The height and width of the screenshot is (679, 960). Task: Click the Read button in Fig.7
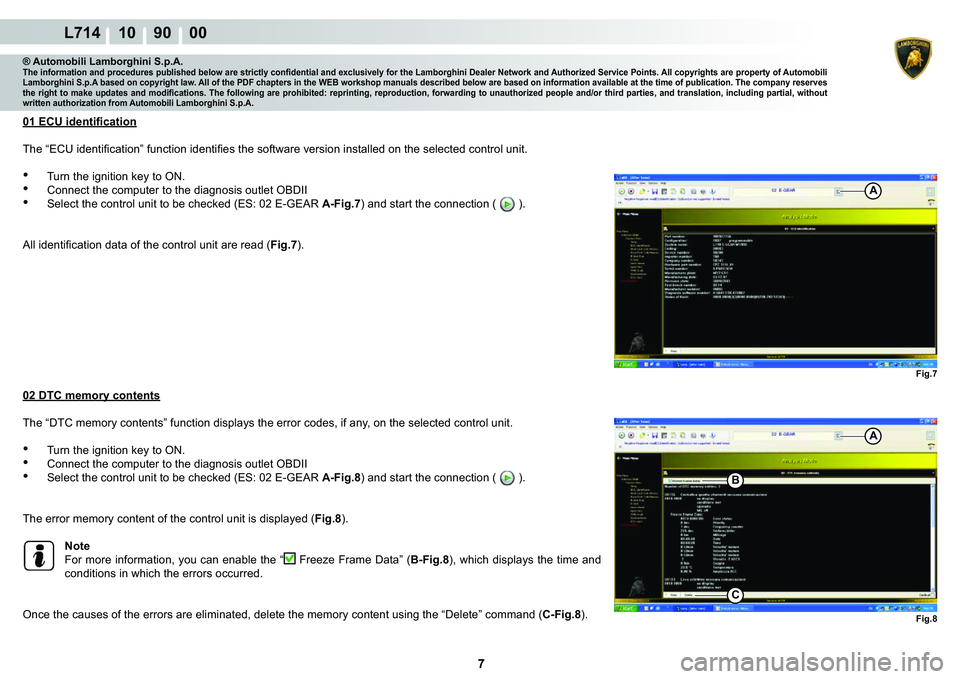click(x=672, y=351)
